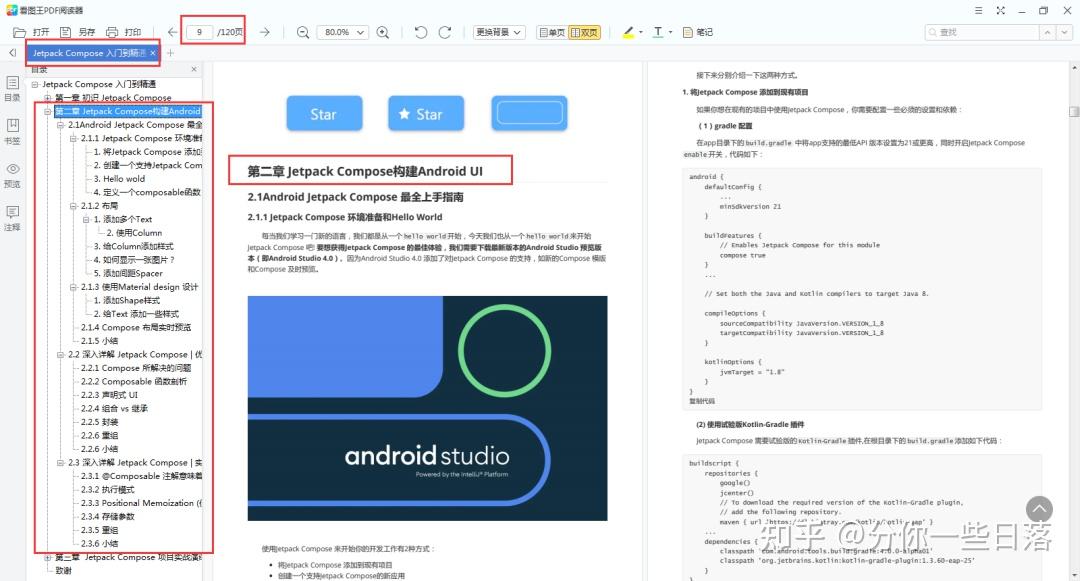The width and height of the screenshot is (1080, 581).
Task: Enable 双页 two-page view mode
Action: coord(587,31)
